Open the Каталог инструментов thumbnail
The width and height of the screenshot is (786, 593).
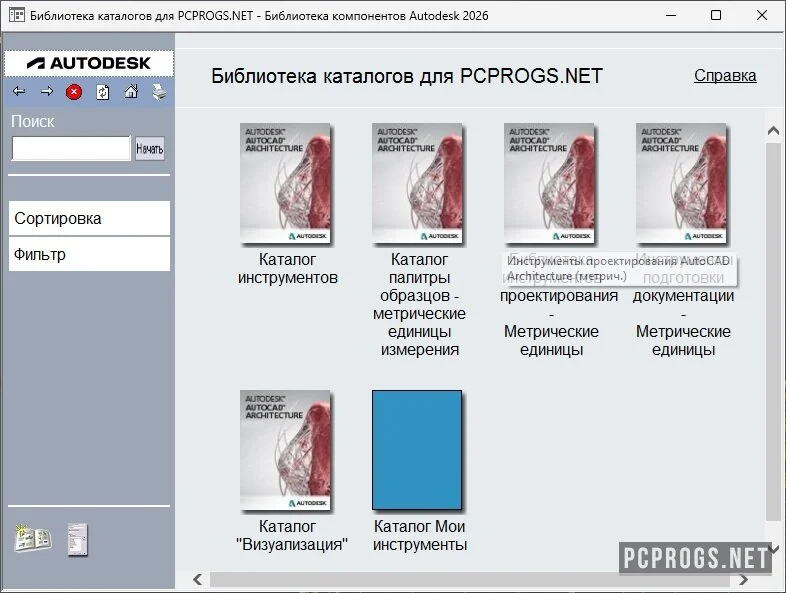click(285, 183)
